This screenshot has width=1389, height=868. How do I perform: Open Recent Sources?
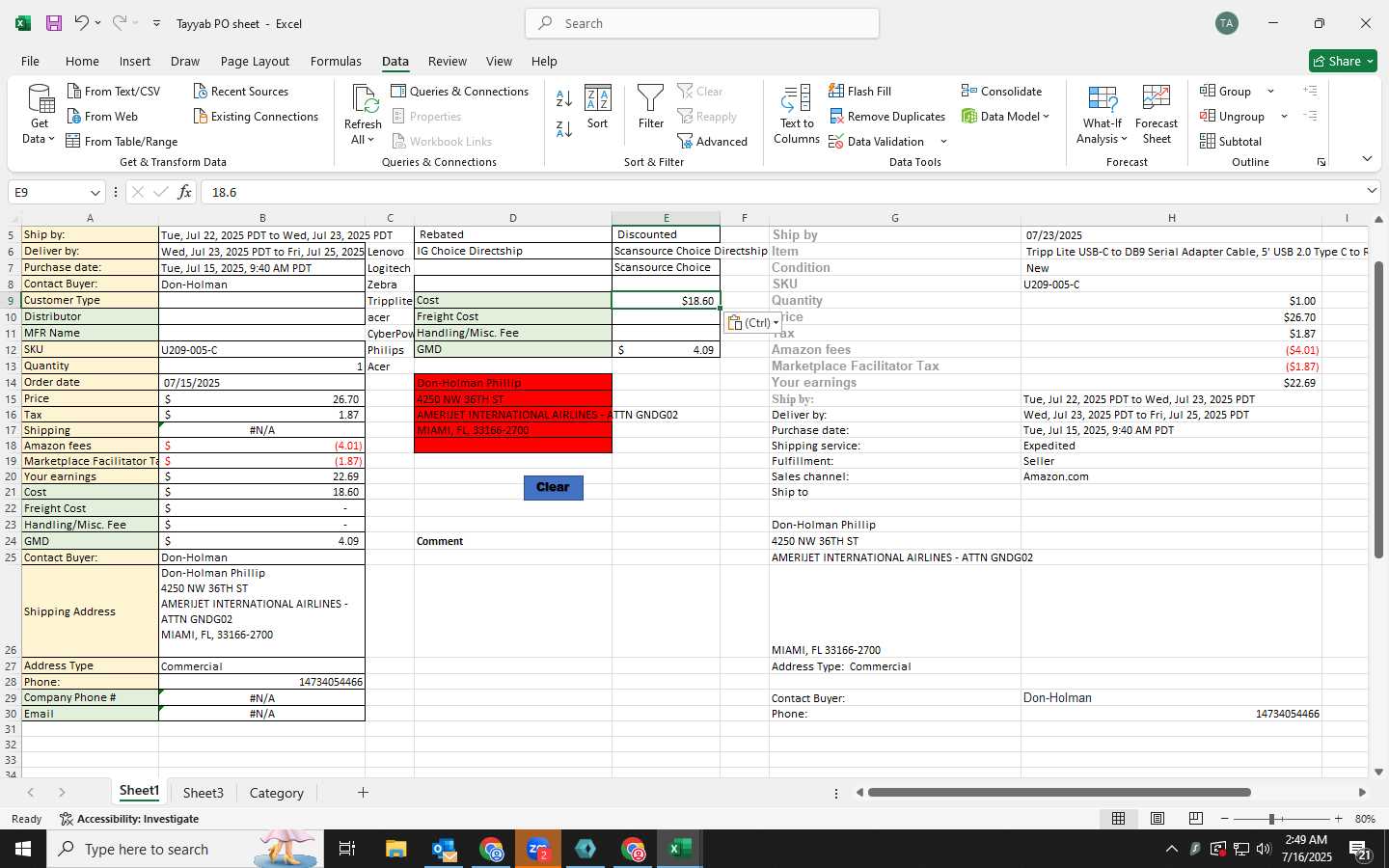(x=240, y=92)
